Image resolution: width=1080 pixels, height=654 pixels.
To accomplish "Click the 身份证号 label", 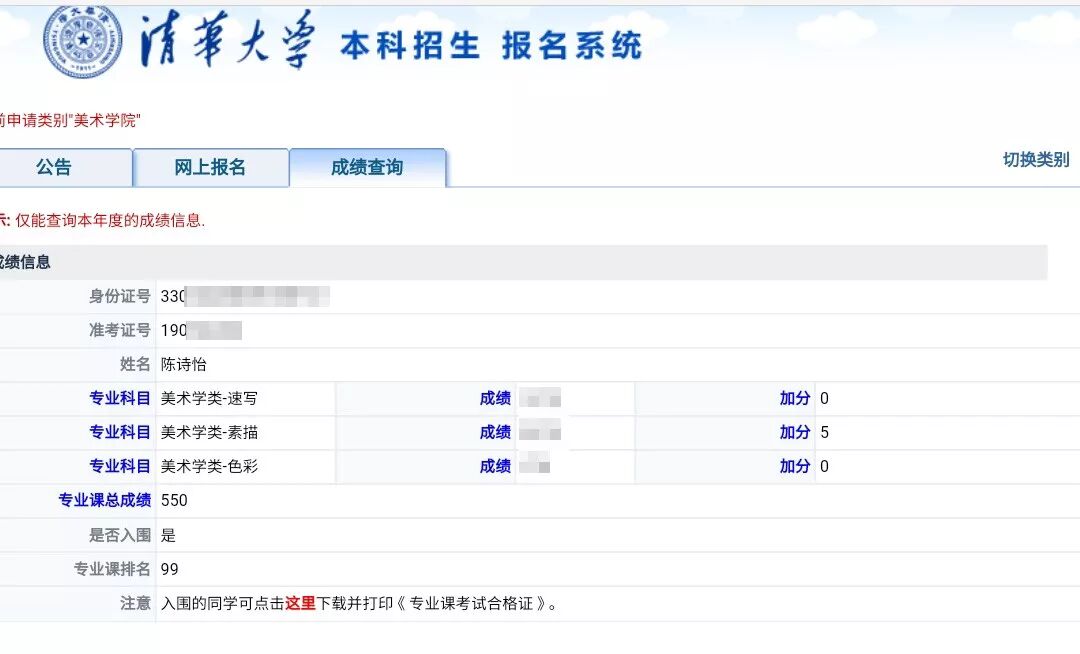I will [x=120, y=296].
